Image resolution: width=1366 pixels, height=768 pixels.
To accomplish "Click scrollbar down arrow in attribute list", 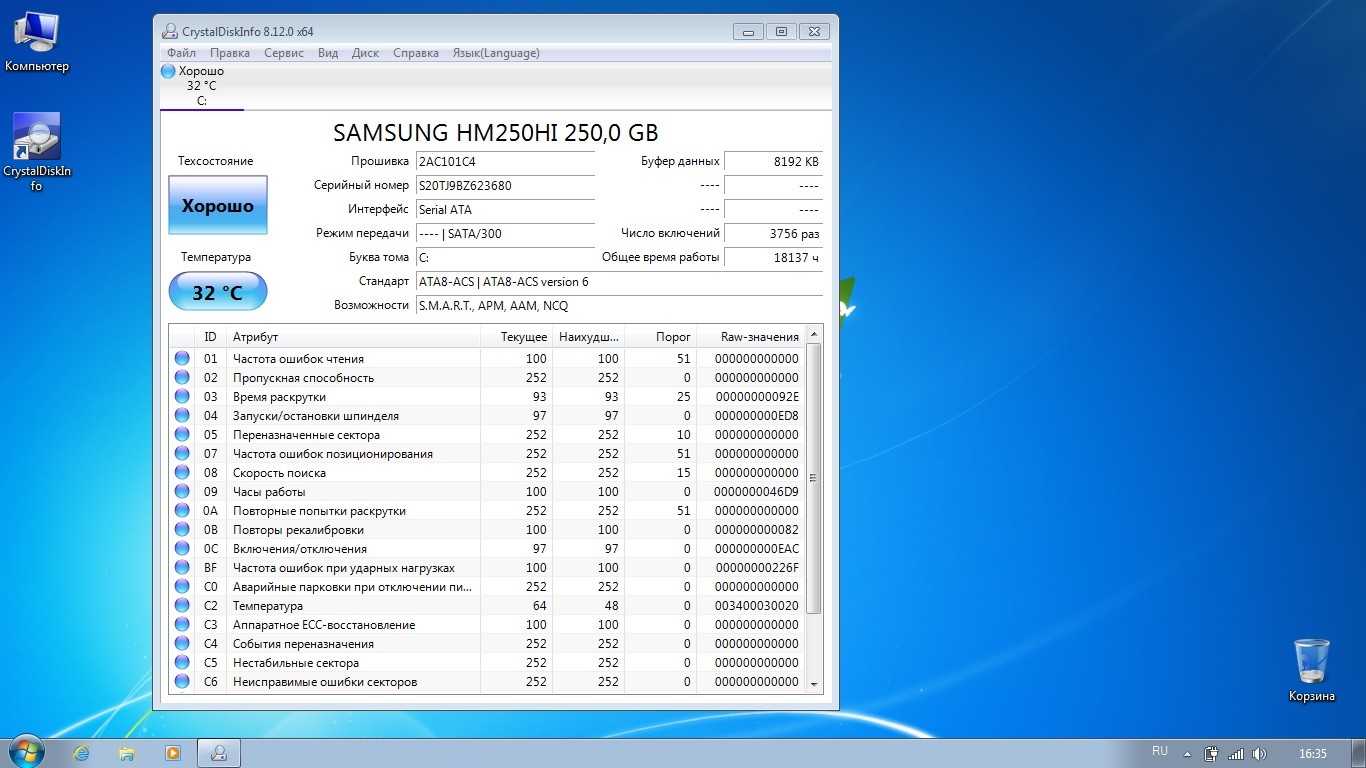I will (814, 685).
